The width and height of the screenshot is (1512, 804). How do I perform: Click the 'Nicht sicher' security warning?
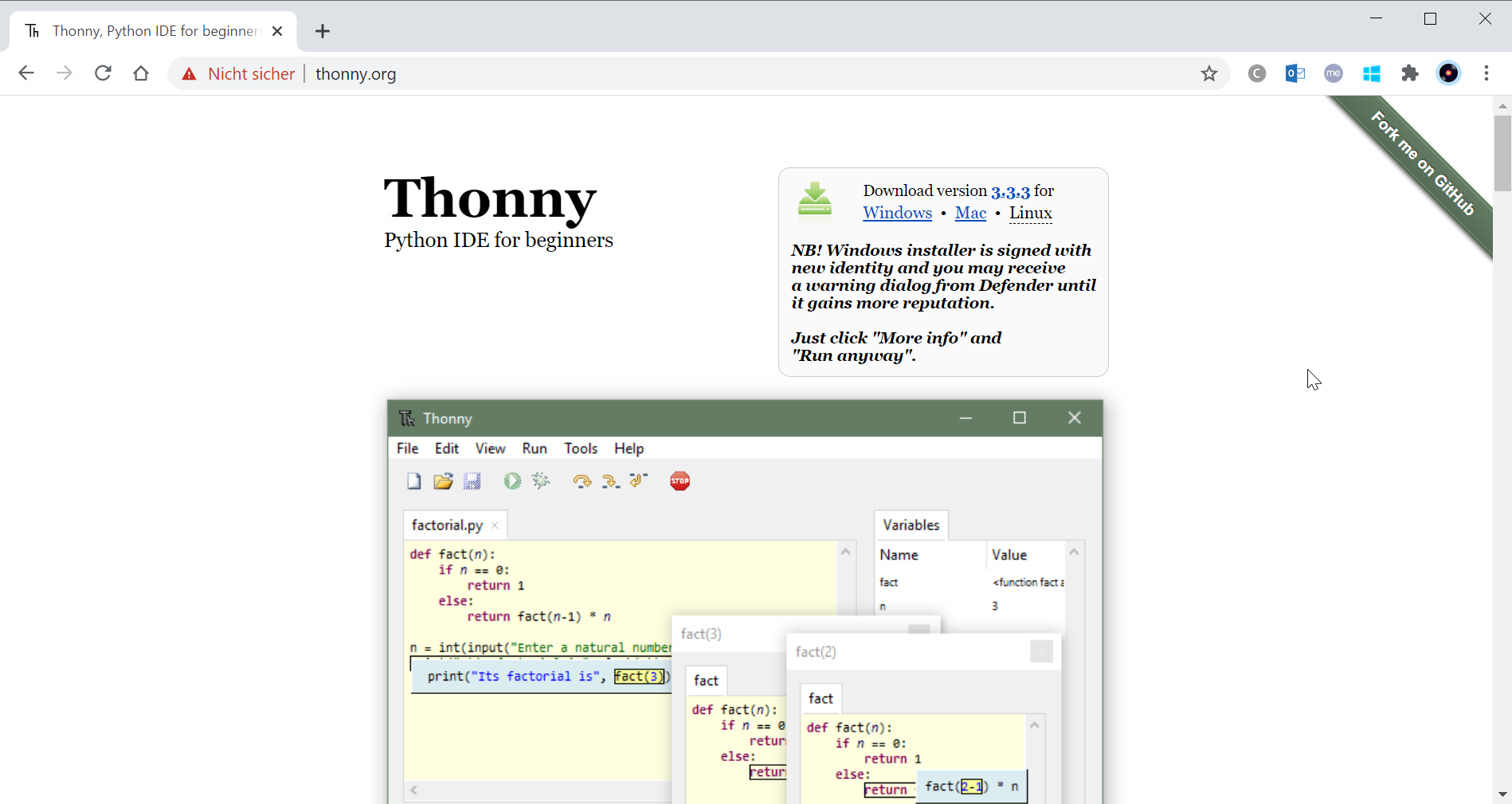click(x=238, y=74)
